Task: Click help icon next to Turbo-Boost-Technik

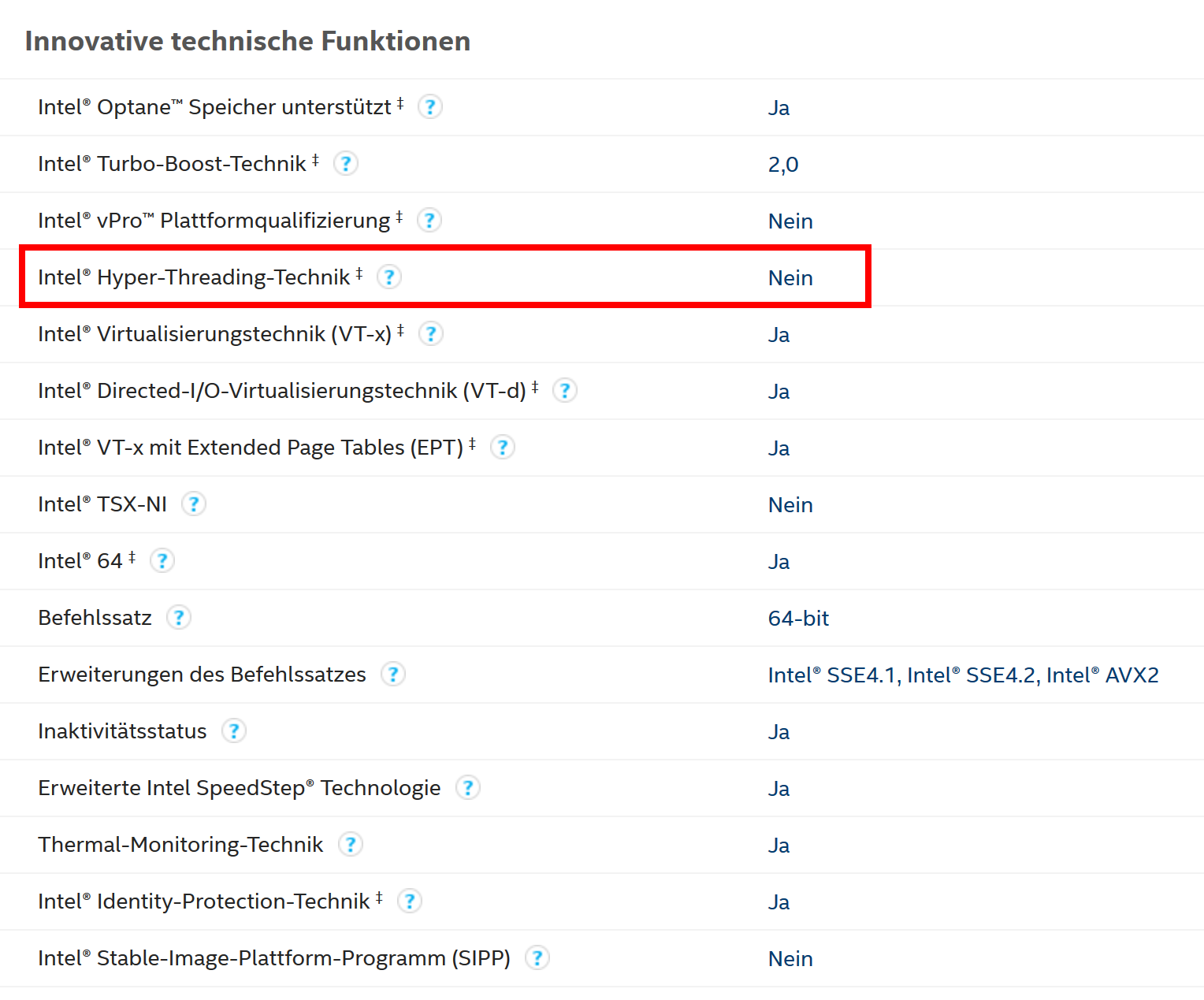Action: [345, 163]
